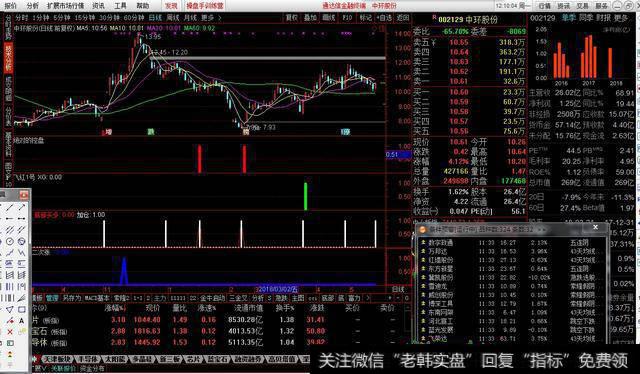
Task: Sort the list by 换手% column
Action: (x=285, y=308)
